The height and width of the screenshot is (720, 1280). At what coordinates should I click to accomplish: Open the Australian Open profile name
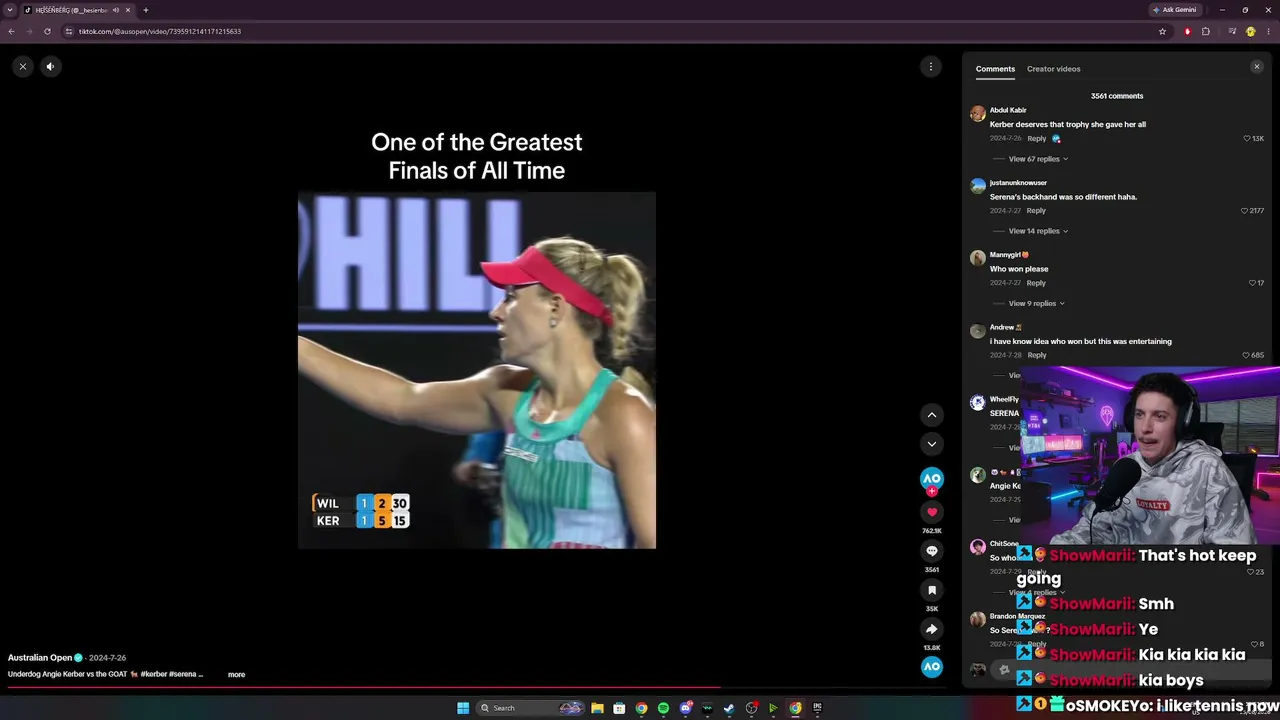(40, 658)
